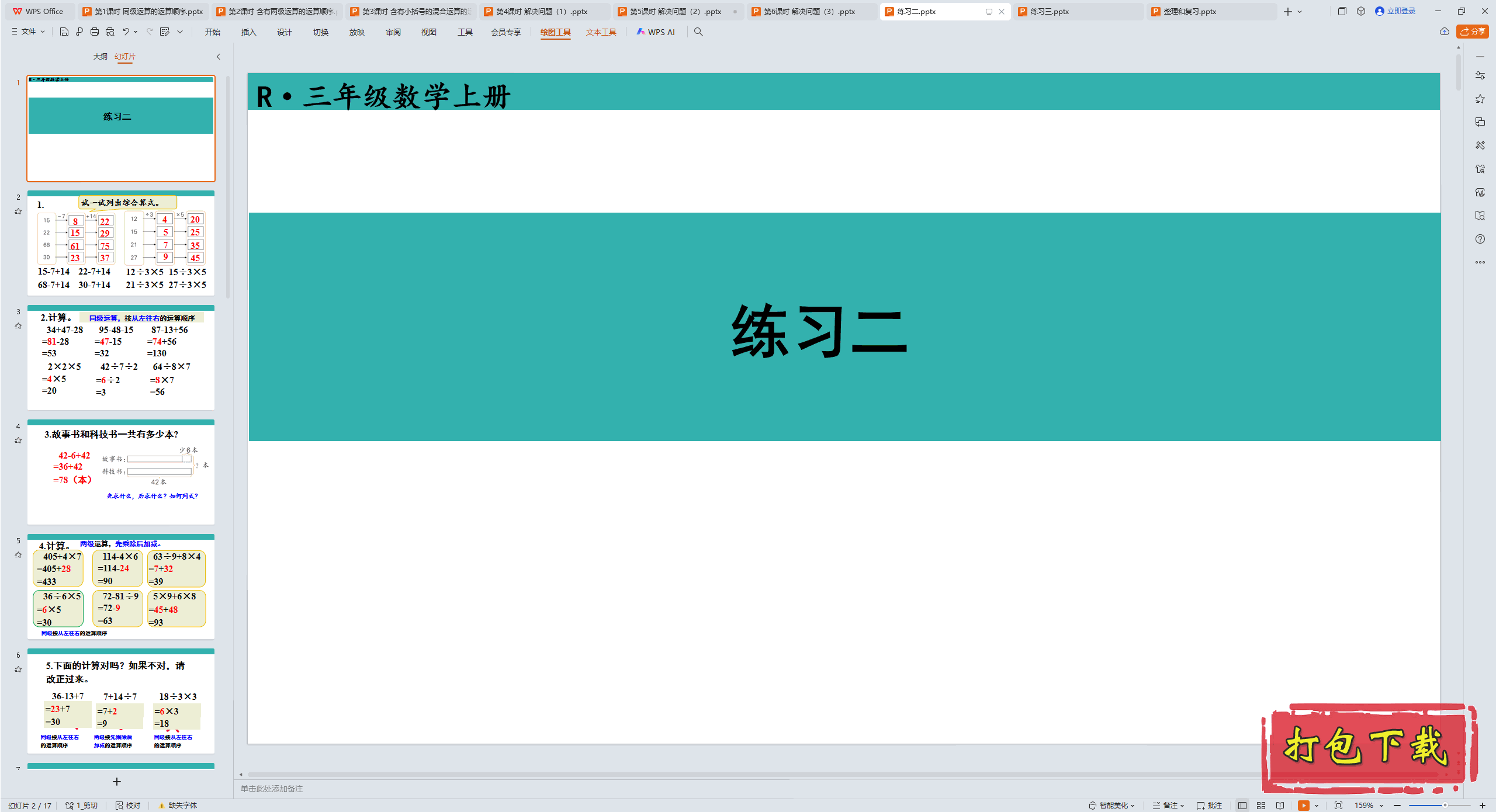Click the 分享 share button
Image resolution: width=1496 pixels, height=812 pixels.
(1473, 32)
